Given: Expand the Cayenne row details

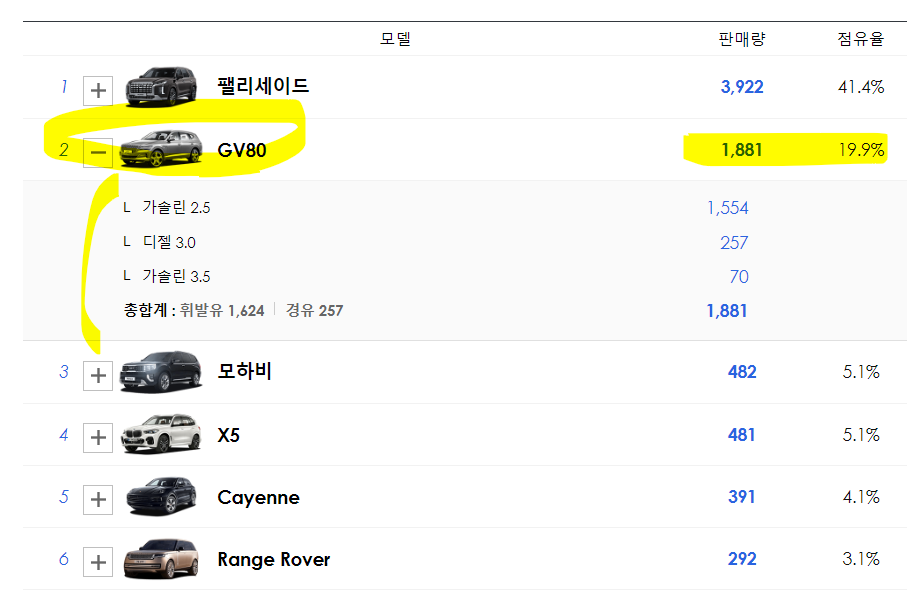Looking at the screenshot, I should (98, 499).
